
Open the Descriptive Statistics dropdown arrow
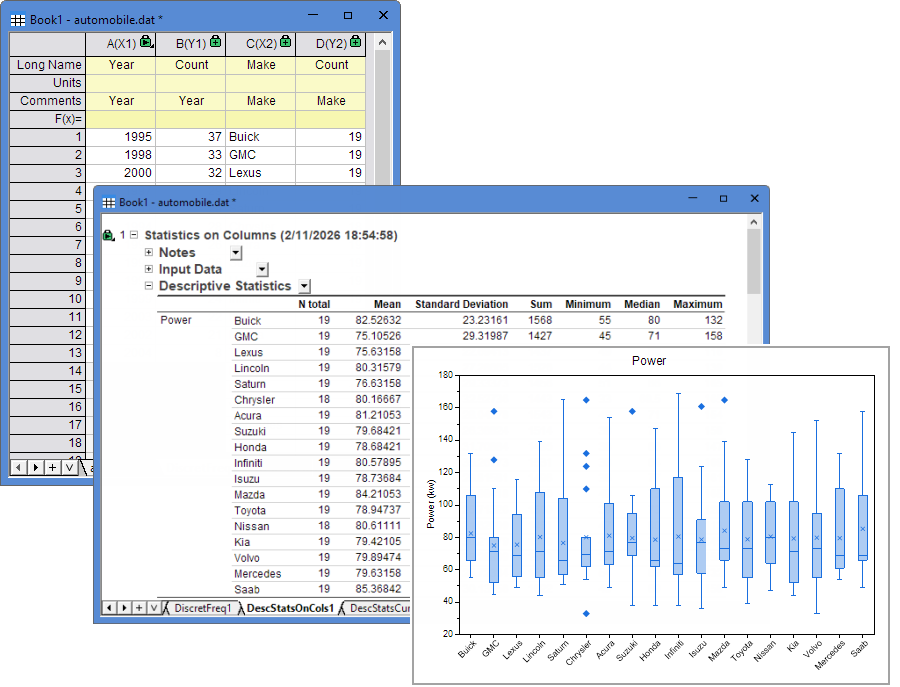coord(305,286)
